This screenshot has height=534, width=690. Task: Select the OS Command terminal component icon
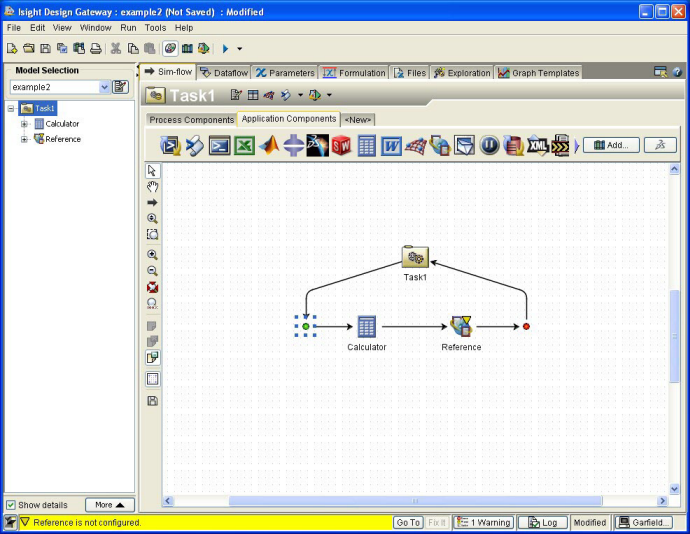[220, 146]
